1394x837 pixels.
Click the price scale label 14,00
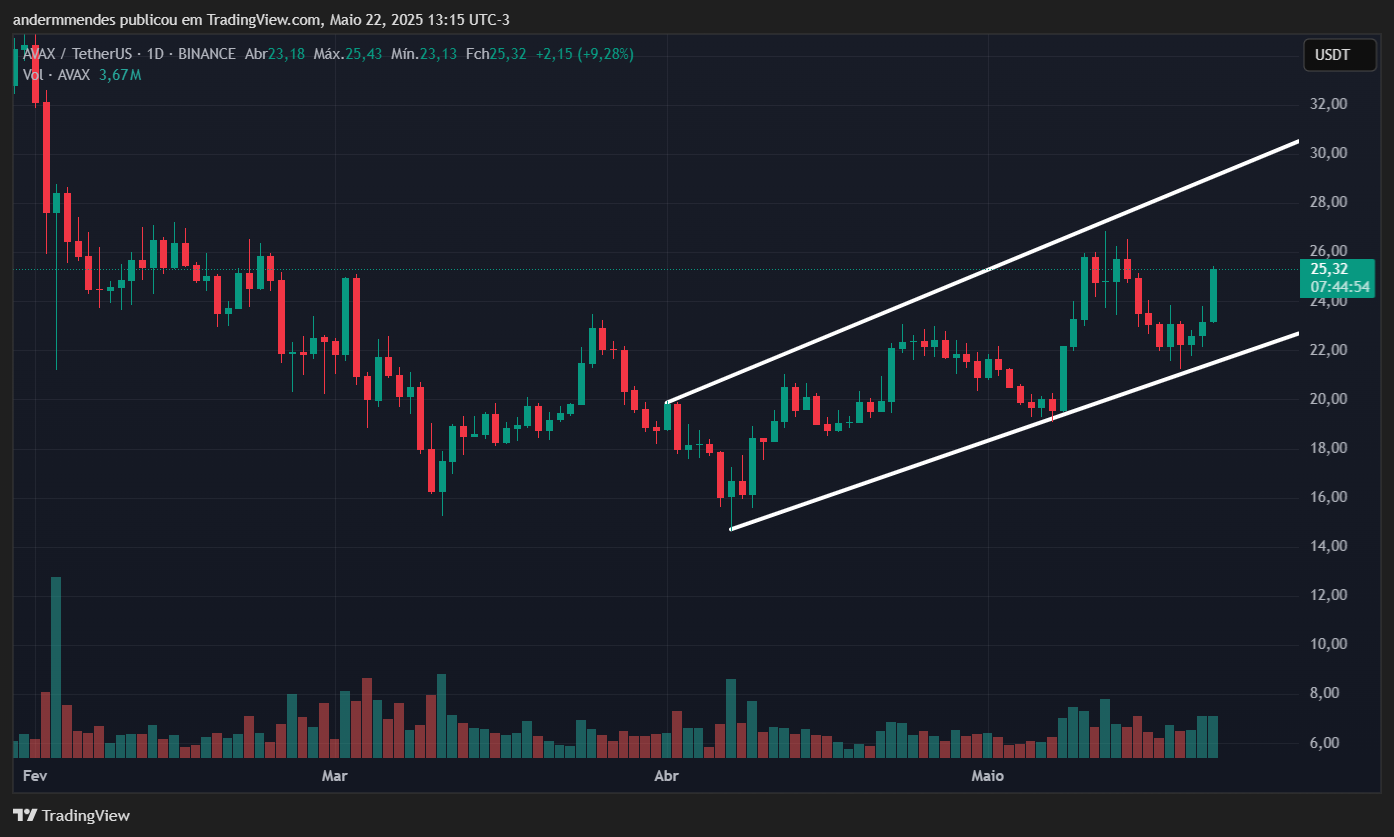point(1329,546)
